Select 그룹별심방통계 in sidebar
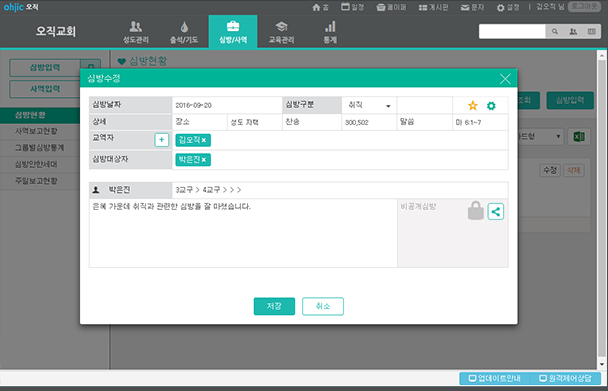This screenshot has height=391, width=608. tap(40, 148)
